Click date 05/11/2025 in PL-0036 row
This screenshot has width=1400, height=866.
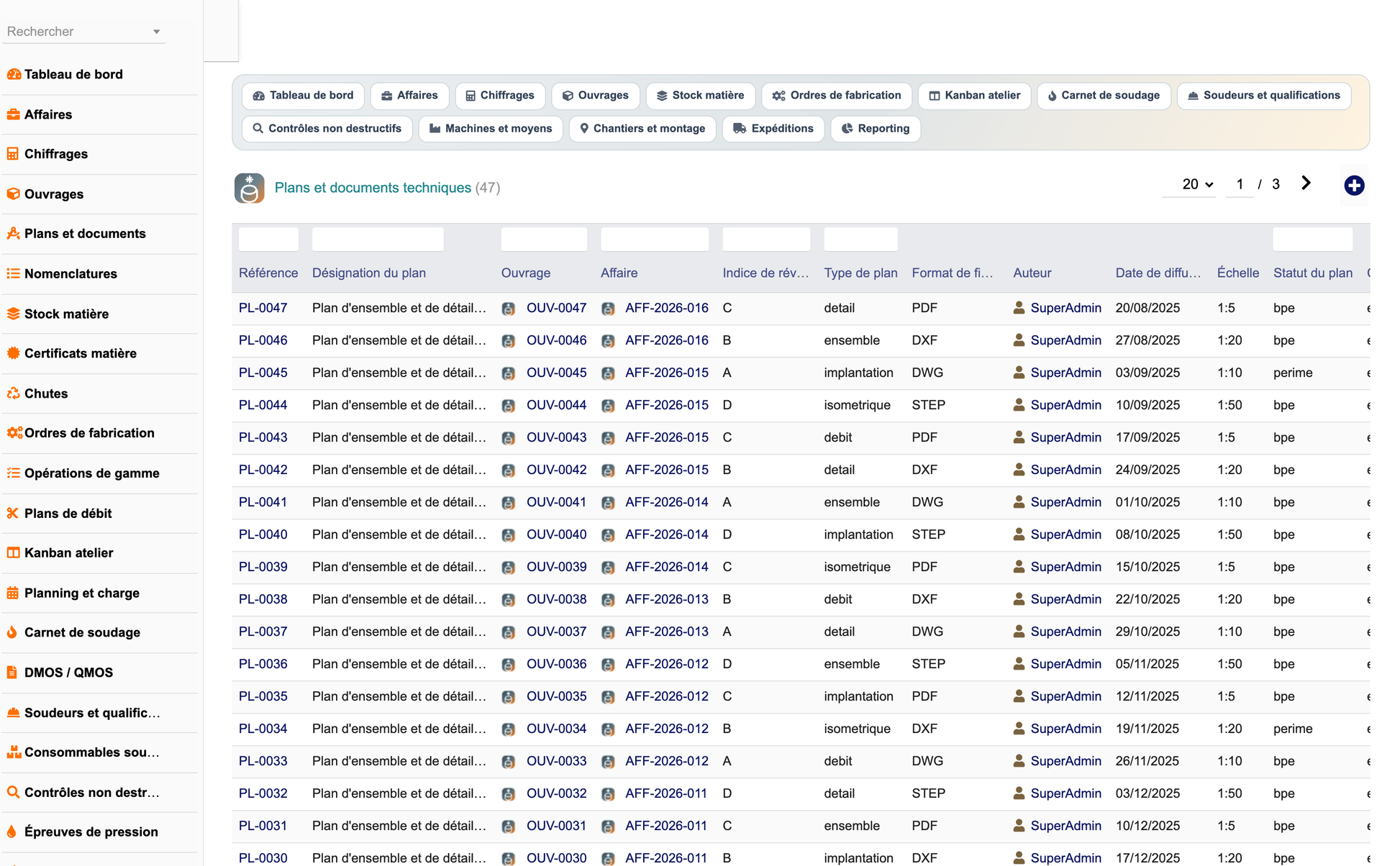coord(1147,664)
